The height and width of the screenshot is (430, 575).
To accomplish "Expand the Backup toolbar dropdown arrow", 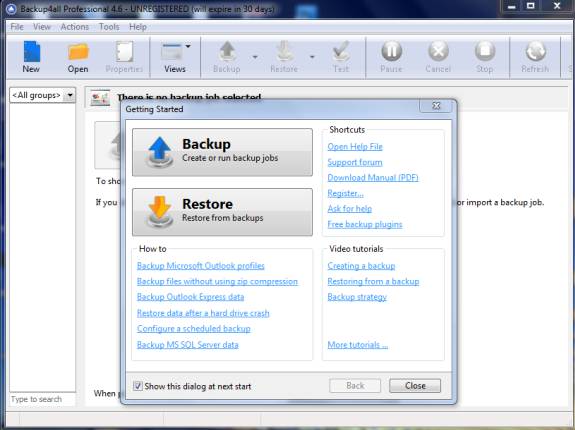I will 255,57.
